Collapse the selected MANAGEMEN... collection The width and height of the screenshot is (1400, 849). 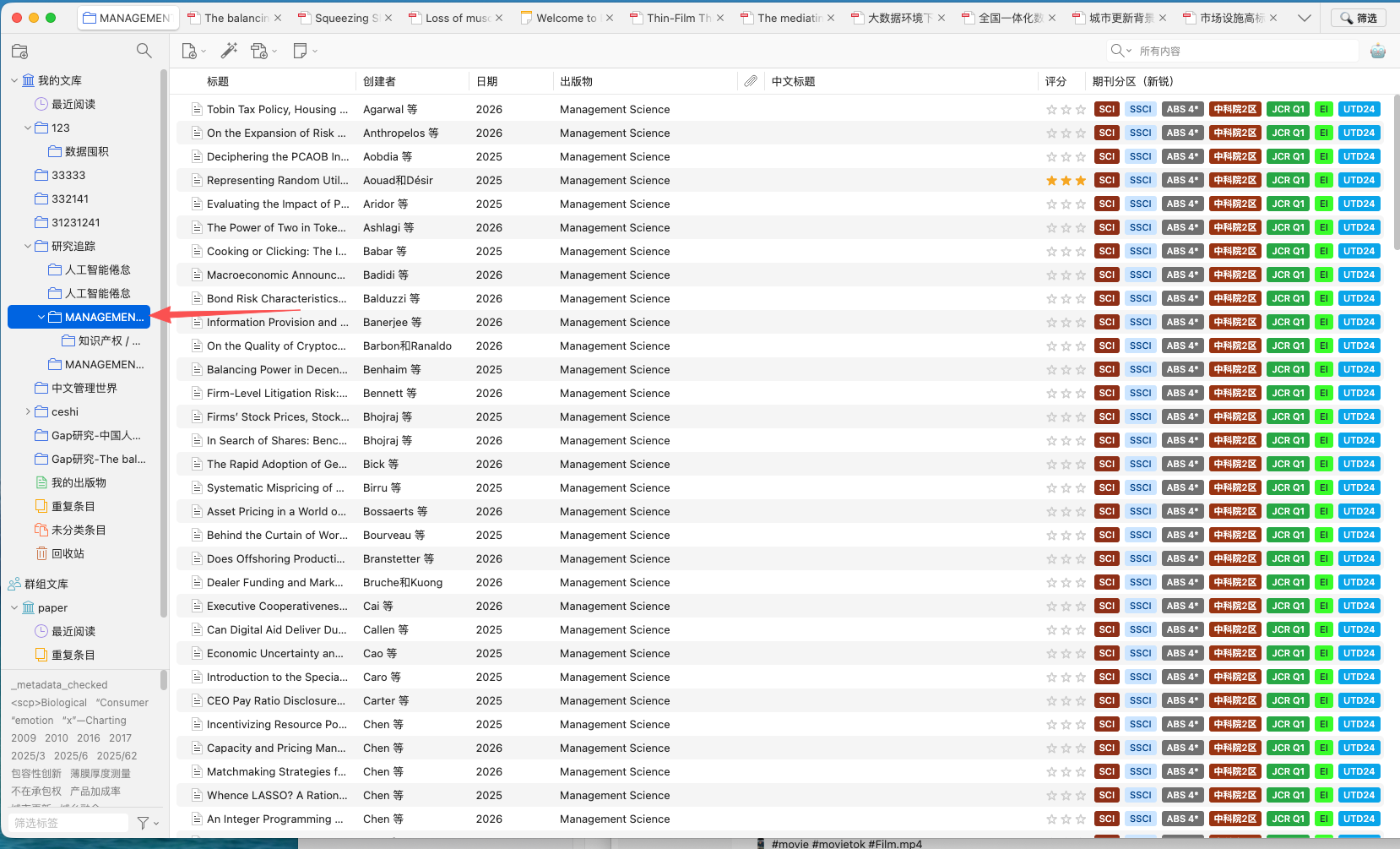(41, 317)
